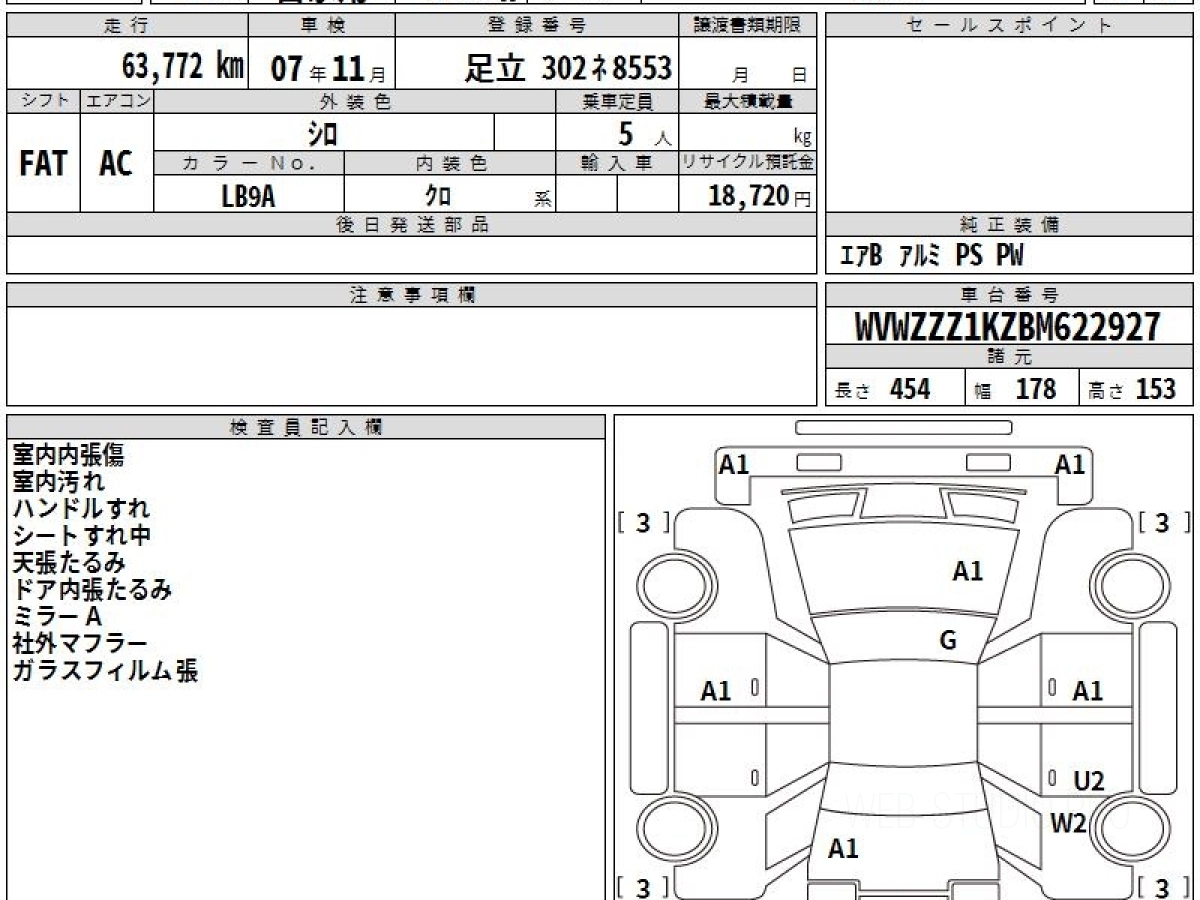Image resolution: width=1200 pixels, height=900 pixels.
Task: Click the セールスポイント heading
Action: (x=1010, y=26)
